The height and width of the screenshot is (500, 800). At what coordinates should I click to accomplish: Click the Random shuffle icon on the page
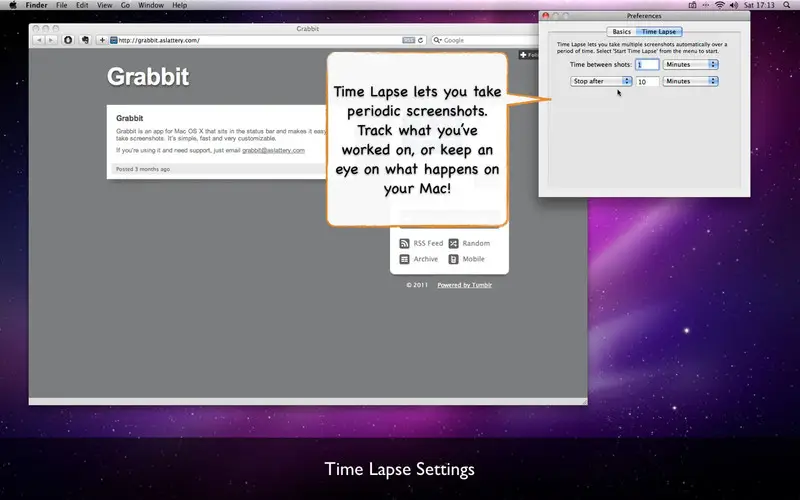pyautogui.click(x=453, y=243)
